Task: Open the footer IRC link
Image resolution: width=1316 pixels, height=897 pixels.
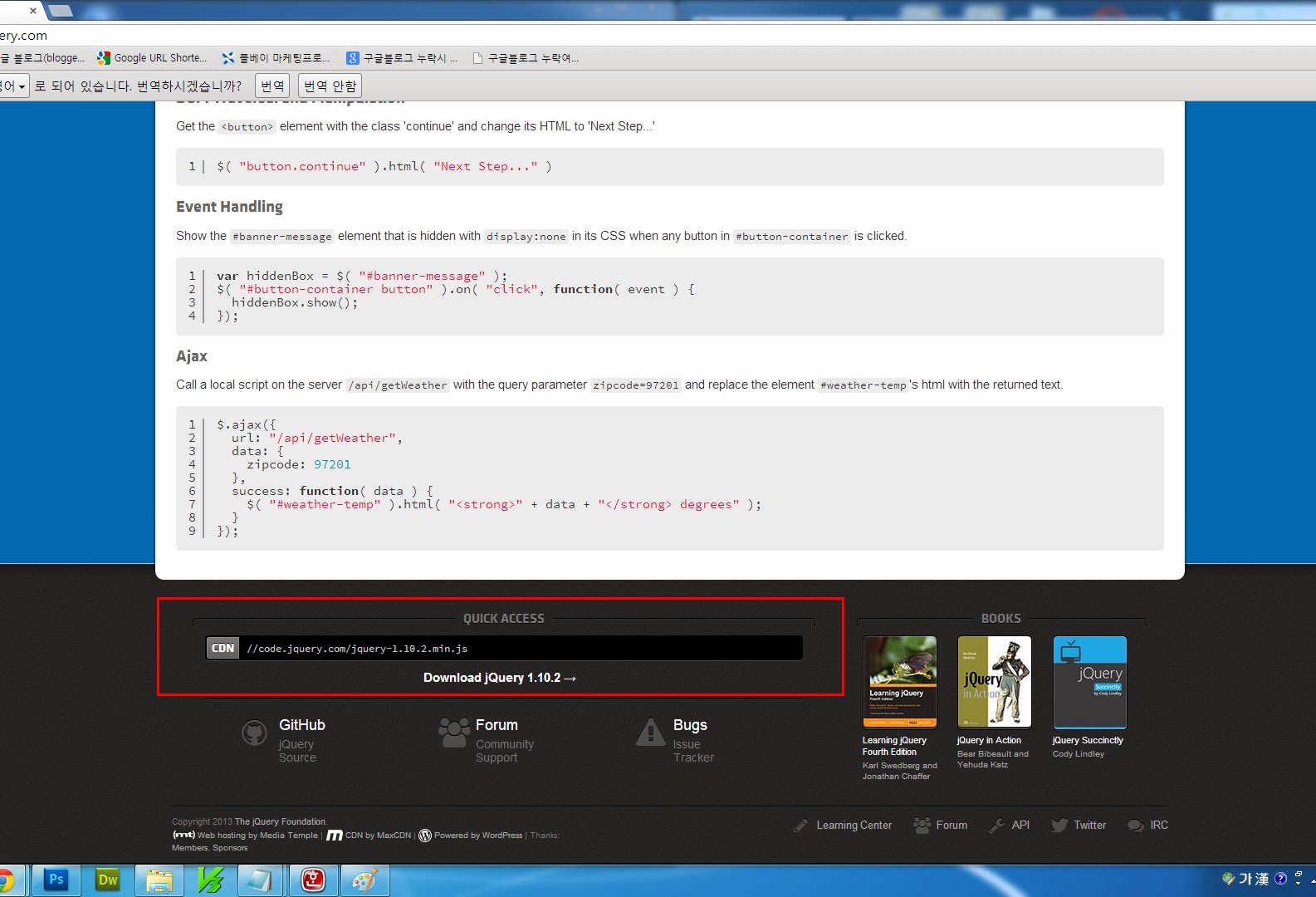Action: point(1159,825)
